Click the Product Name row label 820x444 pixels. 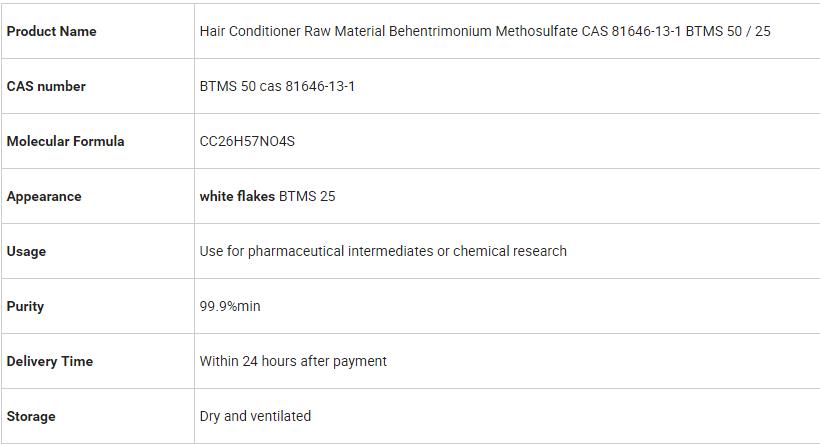[51, 31]
